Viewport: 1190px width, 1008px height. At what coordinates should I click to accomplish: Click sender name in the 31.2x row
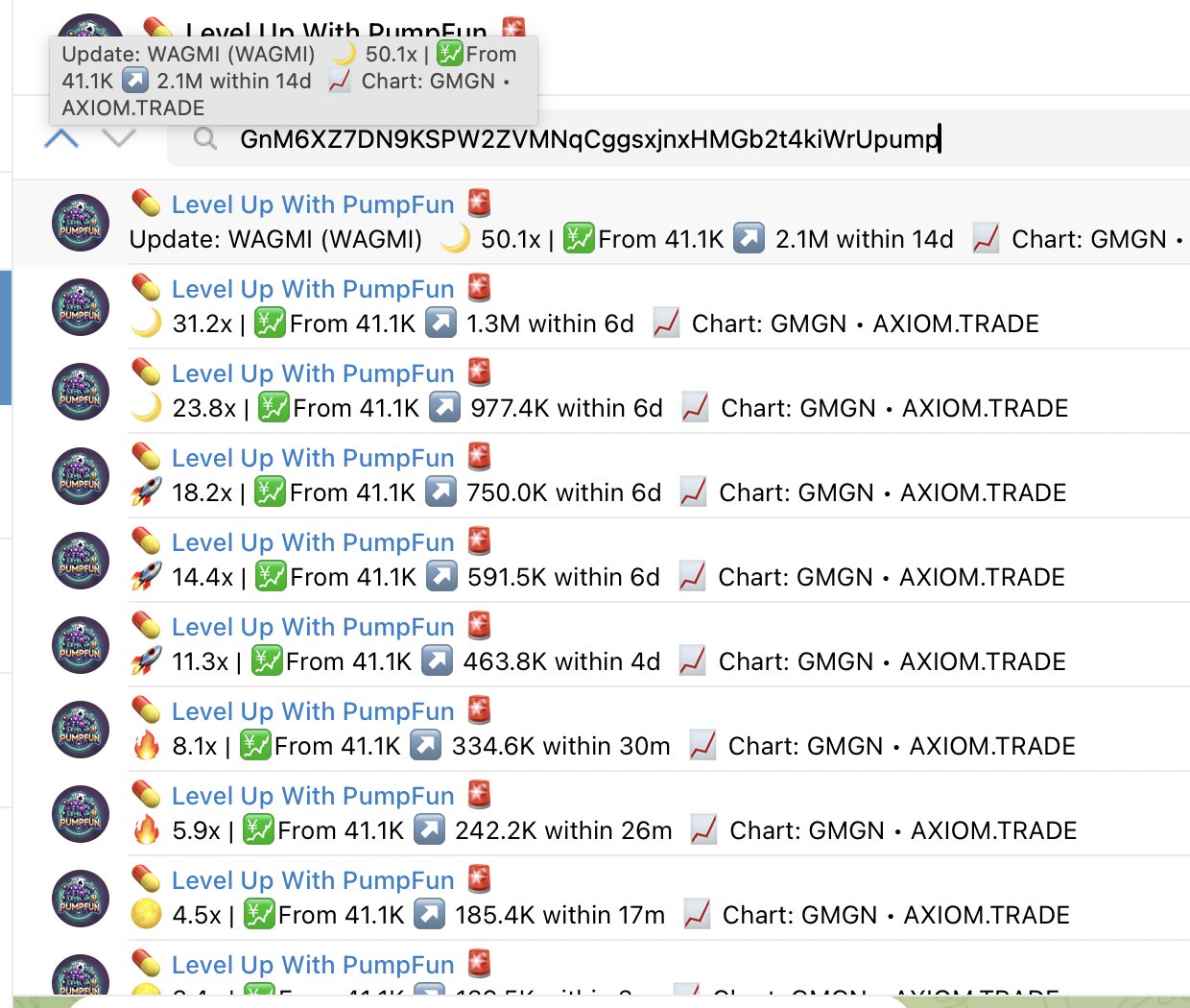313,289
